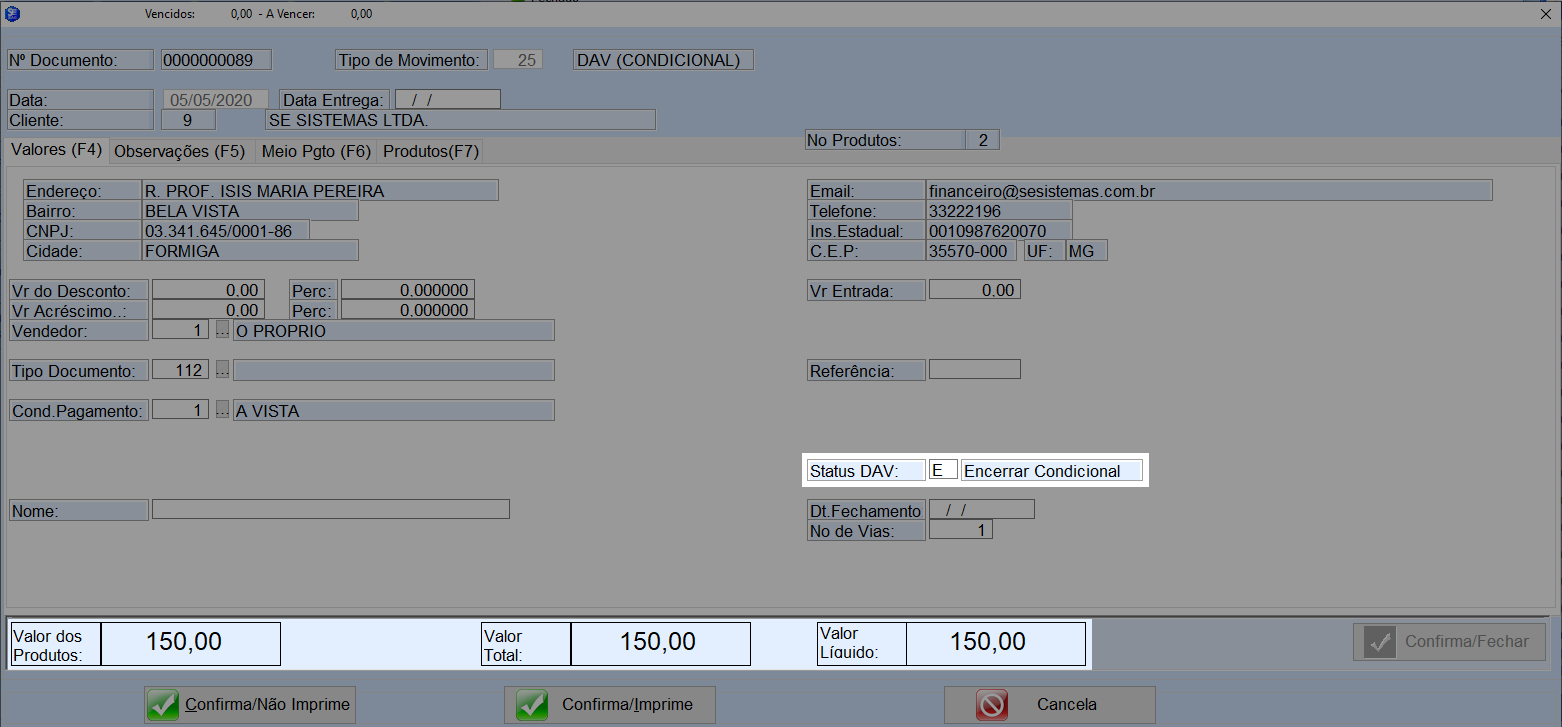Switch to the Valores (F4) tab
This screenshot has width=1562, height=727.
pyautogui.click(x=56, y=151)
